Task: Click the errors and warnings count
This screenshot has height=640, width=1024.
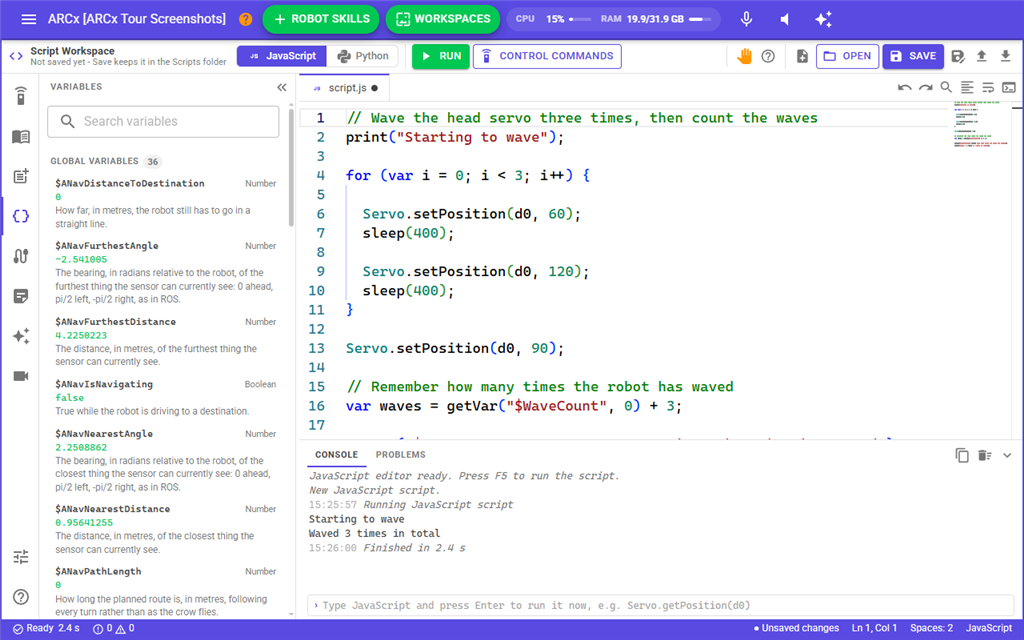Action: [x=114, y=628]
